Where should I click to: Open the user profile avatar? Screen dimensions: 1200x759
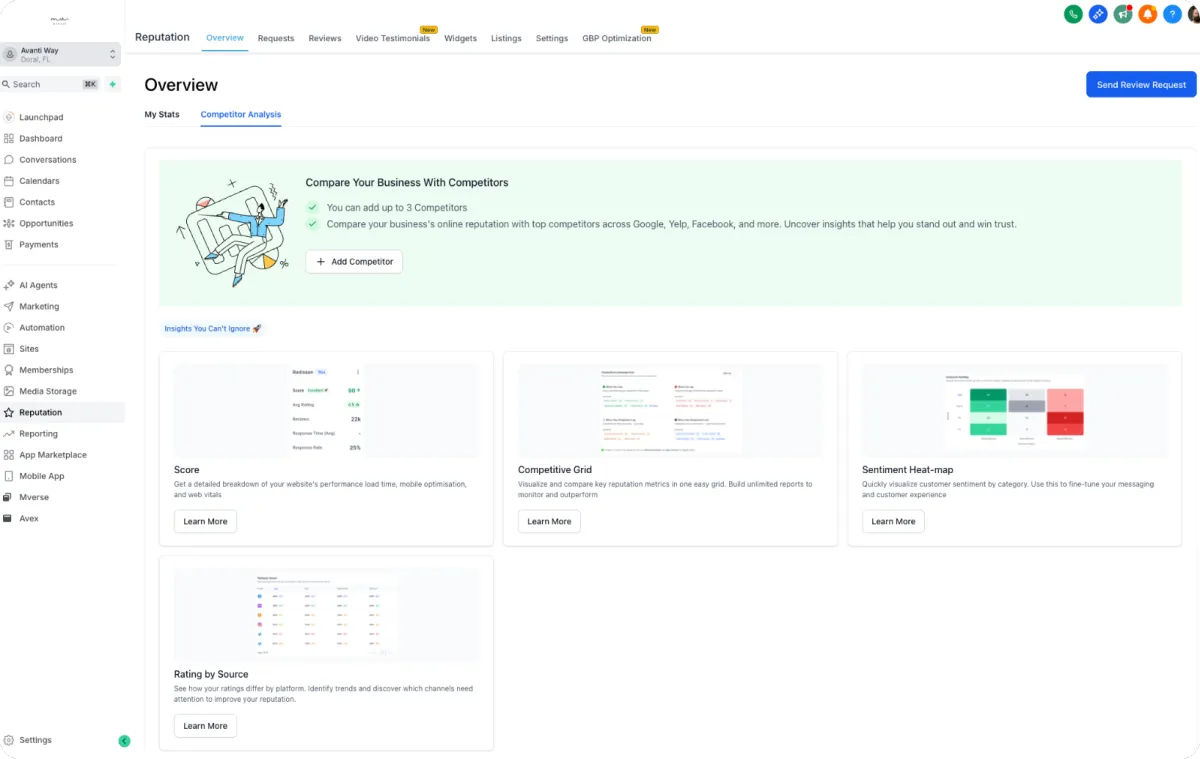(x=1194, y=14)
